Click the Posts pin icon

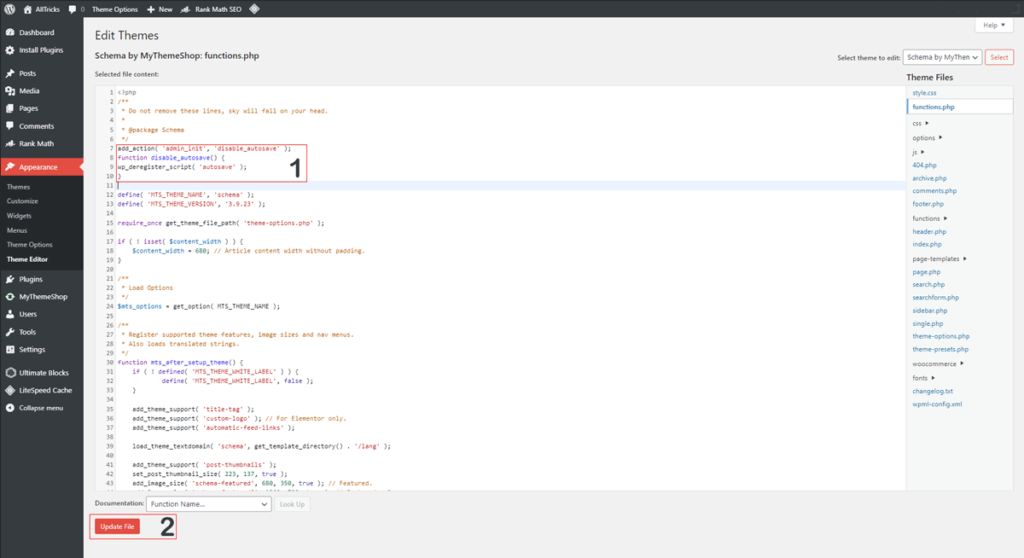(10, 74)
